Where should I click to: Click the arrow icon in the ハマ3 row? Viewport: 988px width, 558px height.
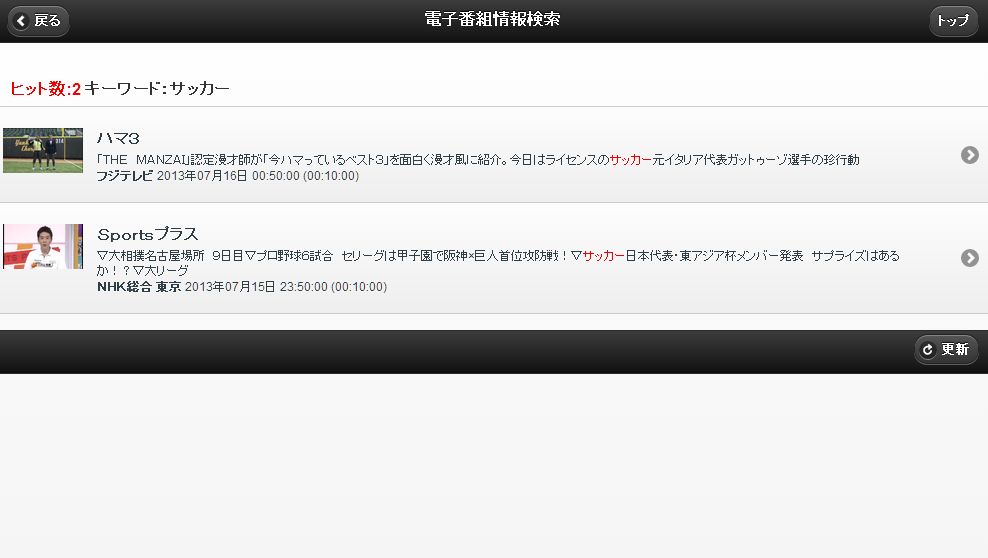coord(970,155)
